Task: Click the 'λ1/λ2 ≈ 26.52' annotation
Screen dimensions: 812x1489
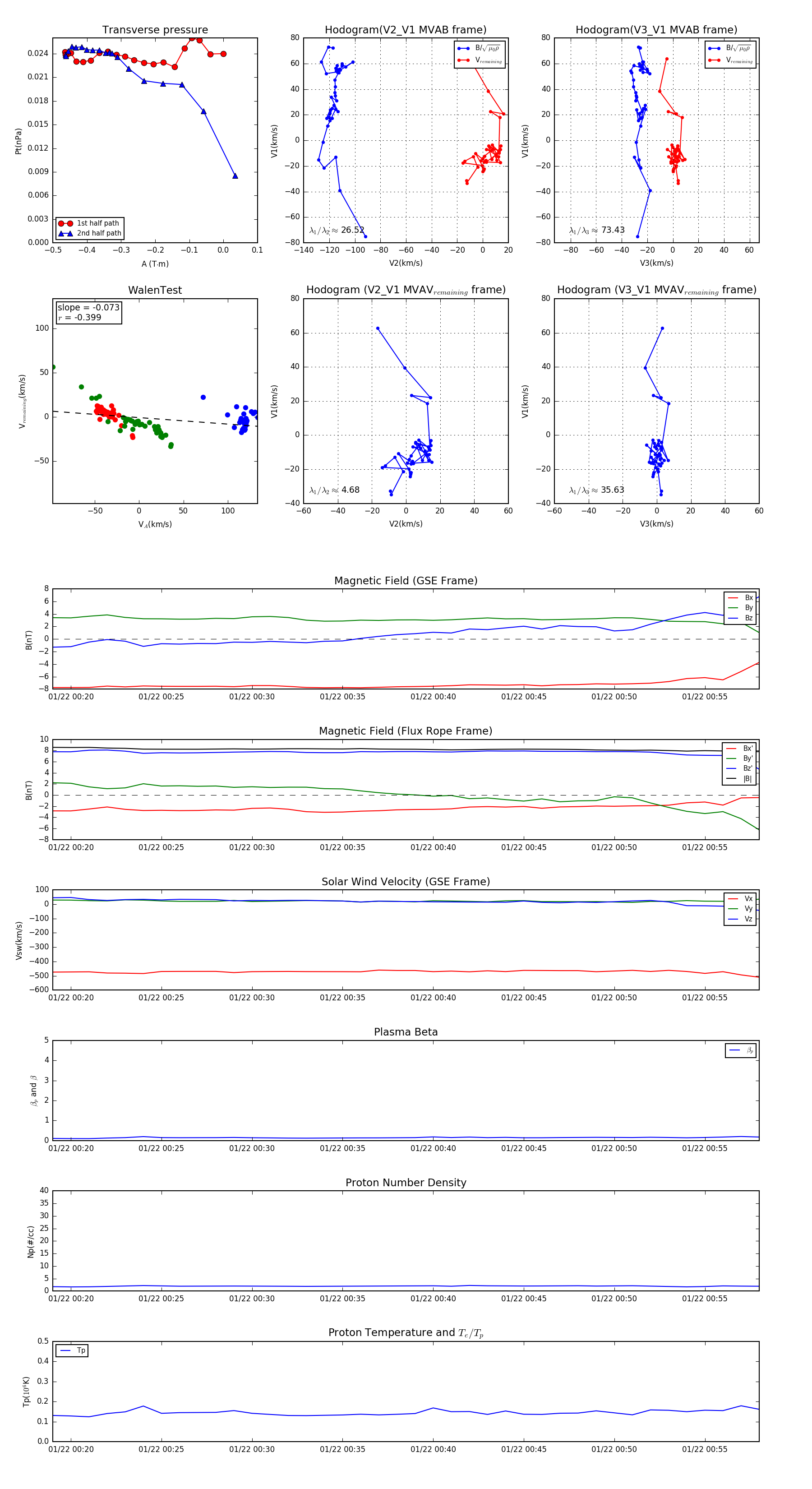Action: click(x=337, y=230)
